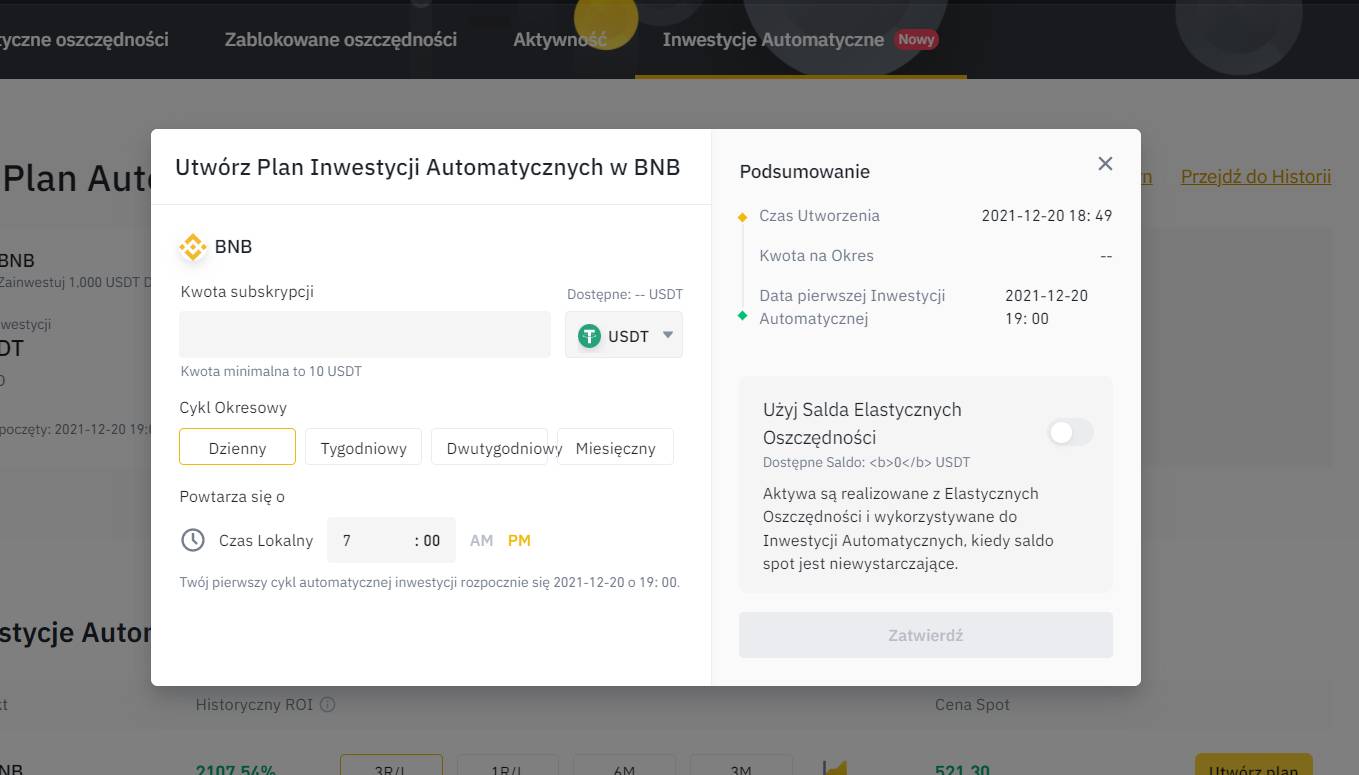Expand the USDT currency dropdown arrow
Screen dimensions: 1359x775
[x=668, y=335]
